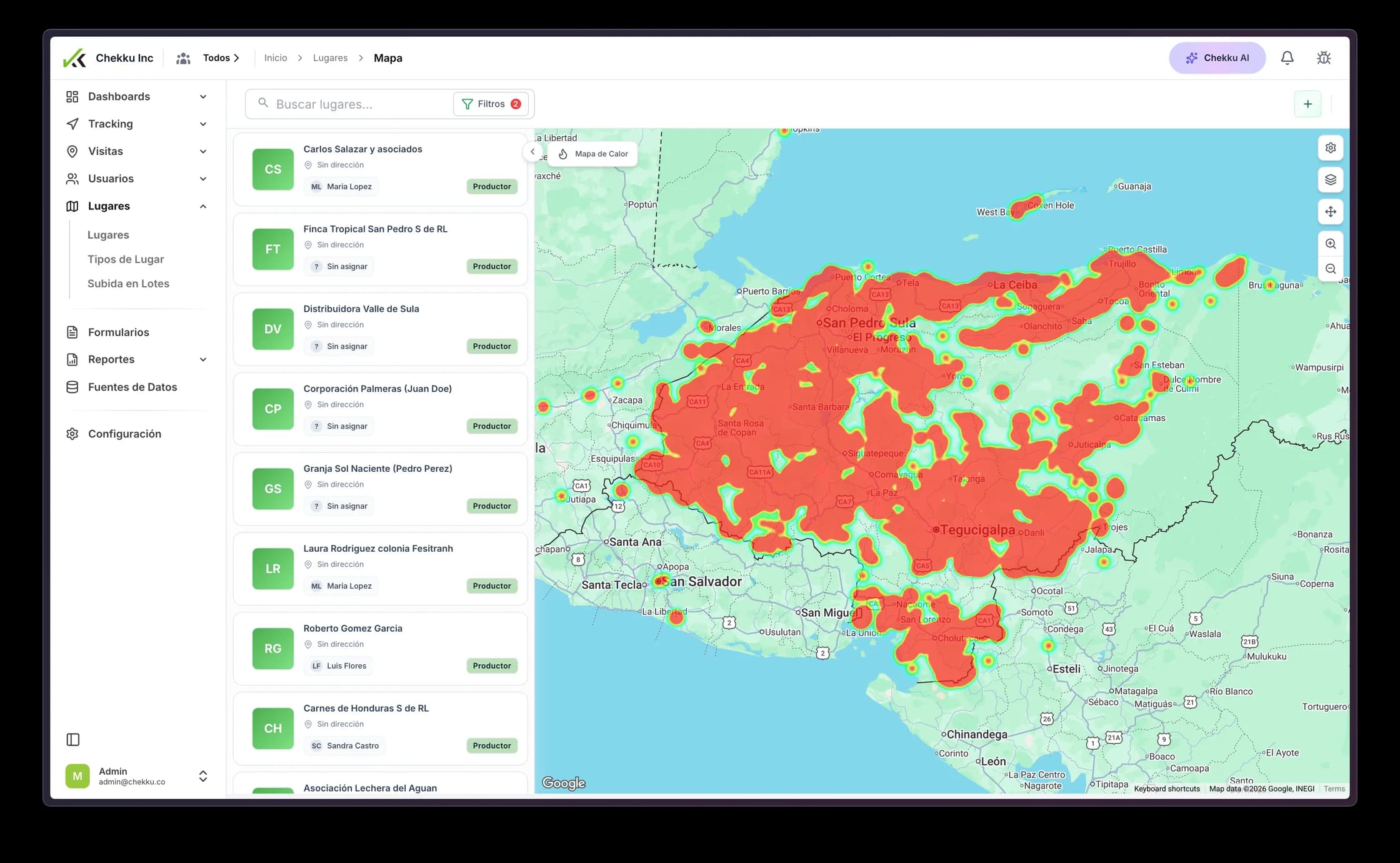Select the pan/move tool on the map
The image size is (1400, 863).
point(1331,212)
